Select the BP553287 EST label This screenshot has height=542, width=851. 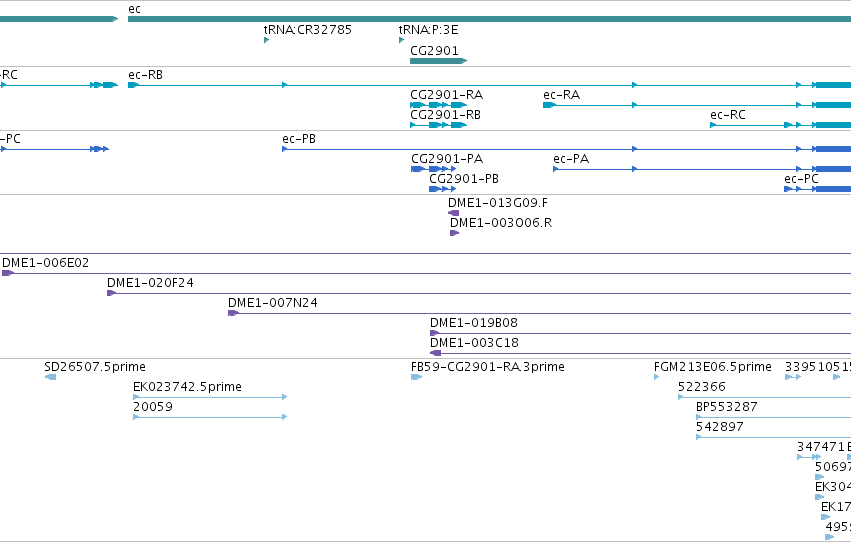(727, 407)
